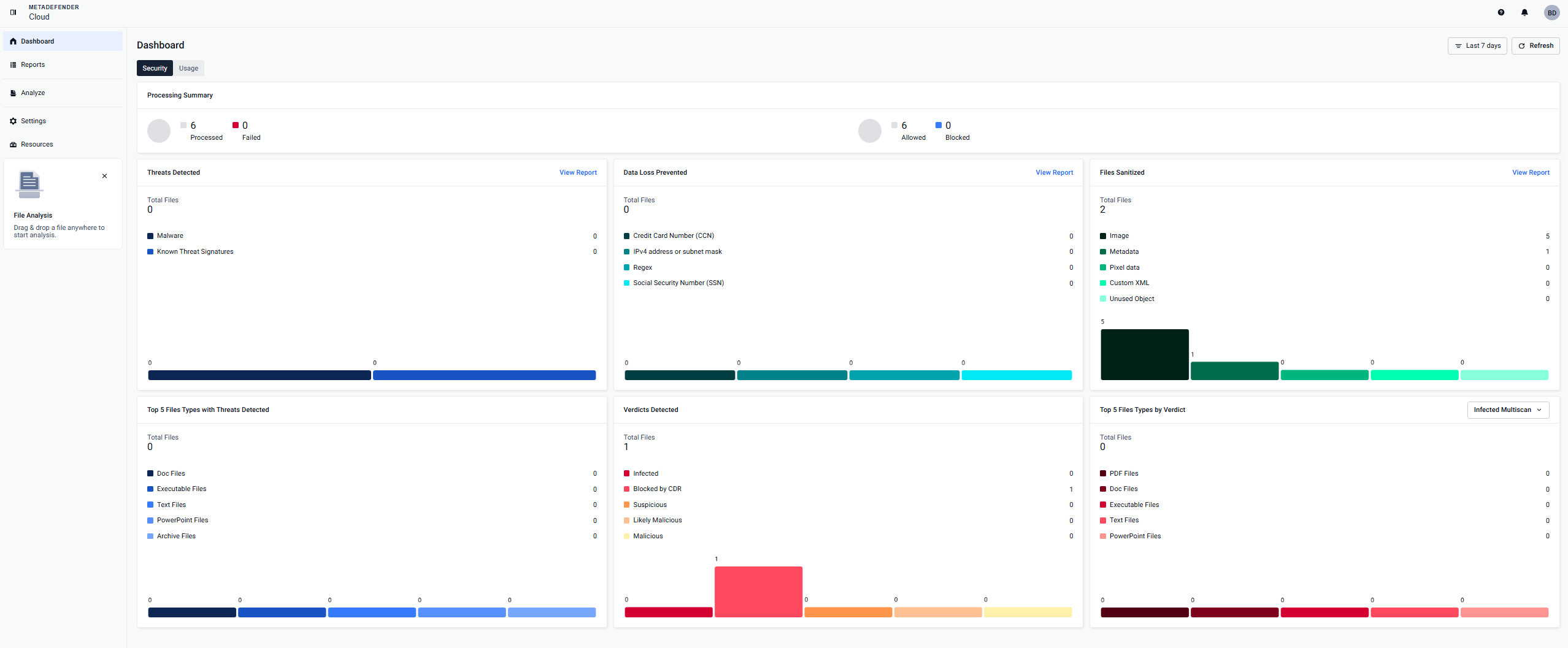
Task: Click the Malware legend color swatch
Action: pos(150,236)
